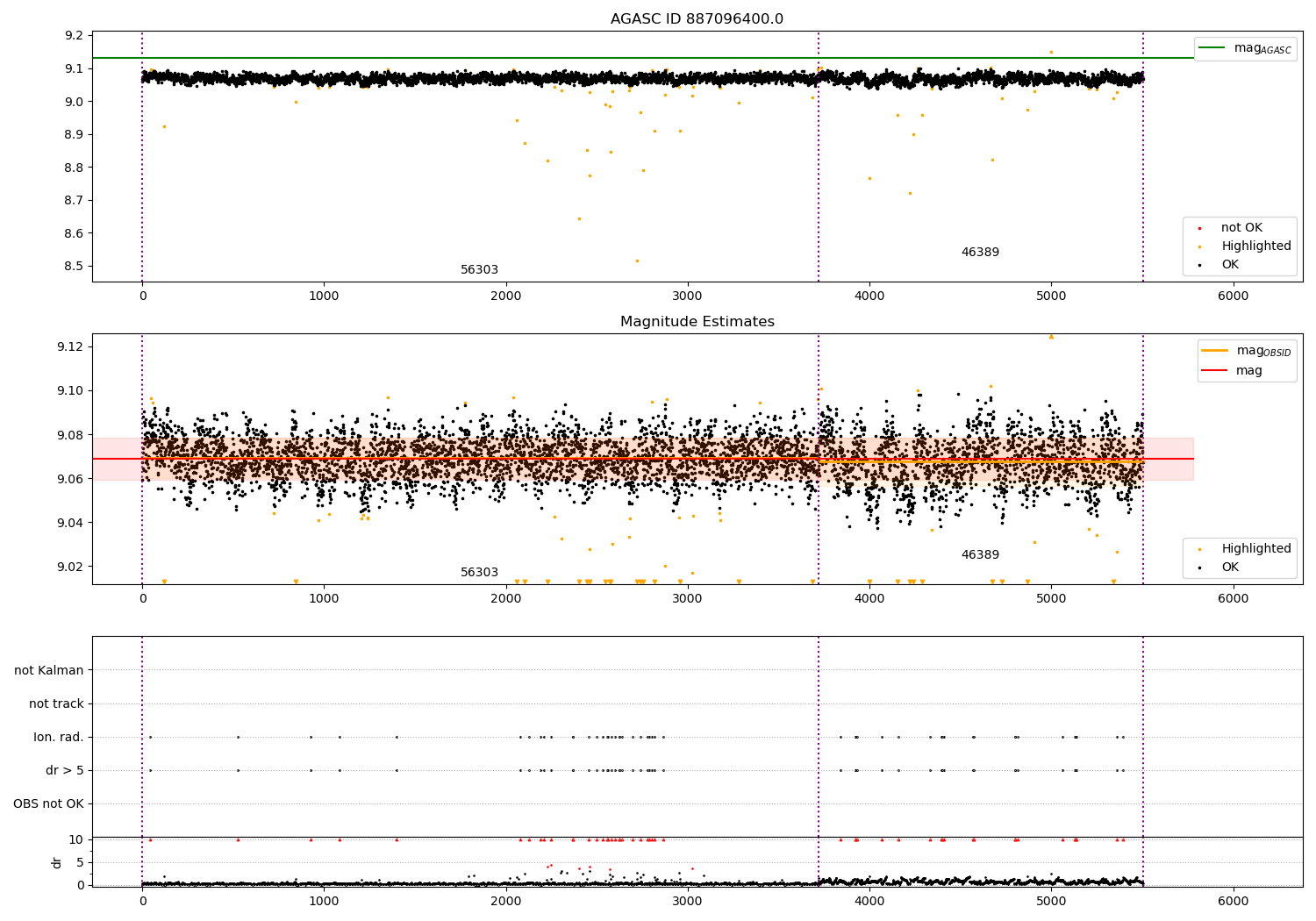Click the red mag line in middle plot
Viewport: 1316px width, 921px height.
coord(642,459)
